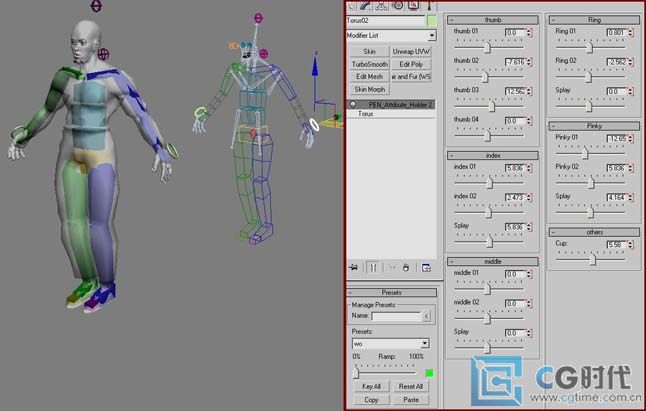Image resolution: width=646 pixels, height=411 pixels.
Task: Click the Pinky 01 slider
Action: click(x=585, y=153)
